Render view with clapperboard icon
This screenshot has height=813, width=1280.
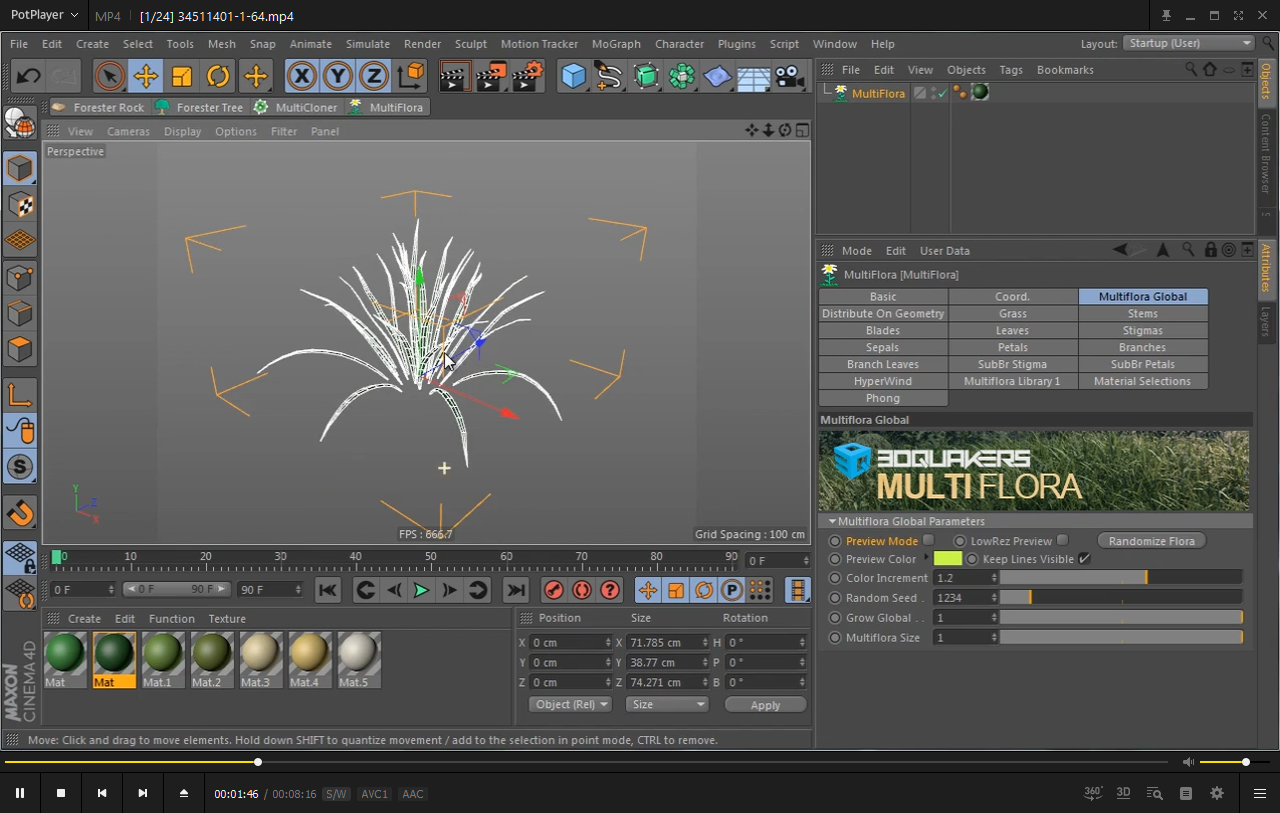pos(455,76)
